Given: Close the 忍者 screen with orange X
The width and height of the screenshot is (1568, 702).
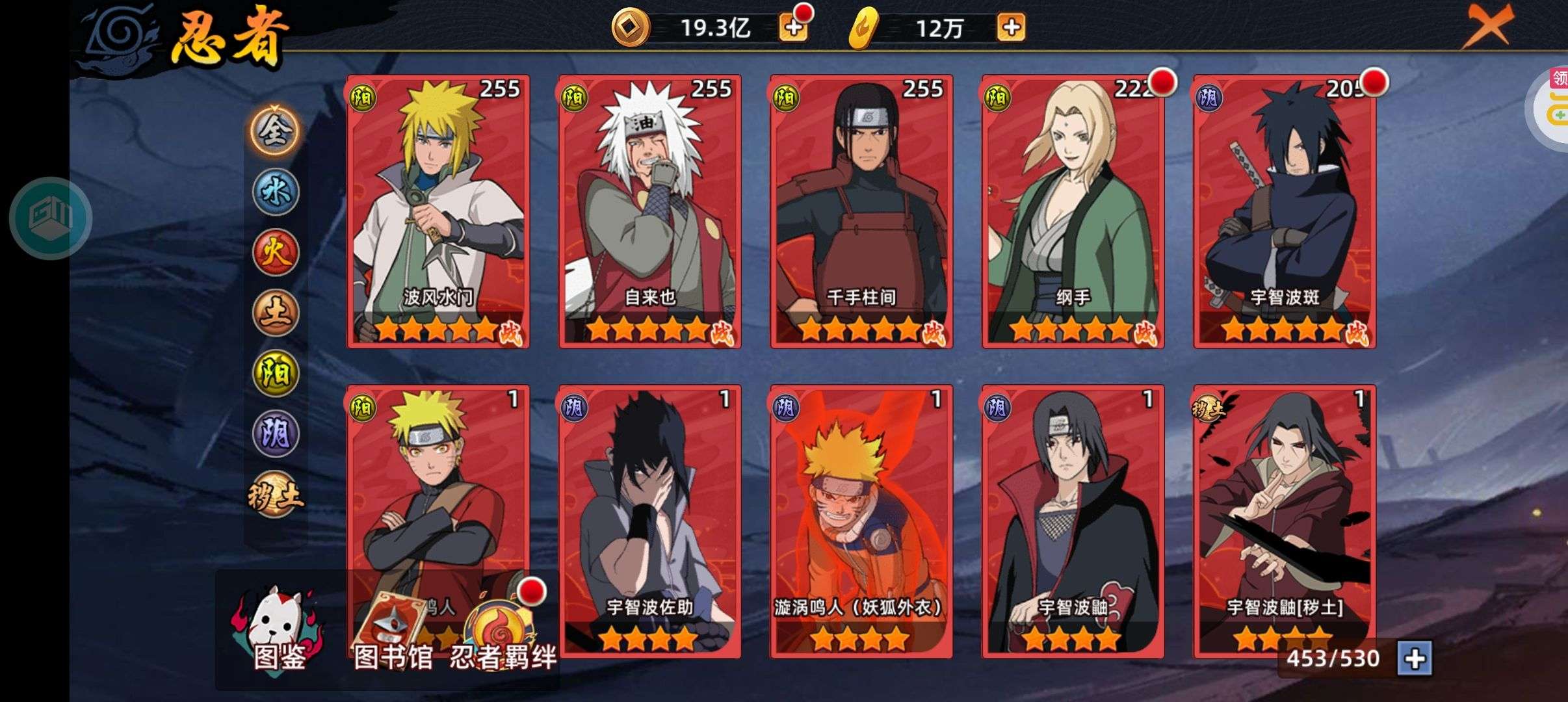Looking at the screenshot, I should 1488,26.
